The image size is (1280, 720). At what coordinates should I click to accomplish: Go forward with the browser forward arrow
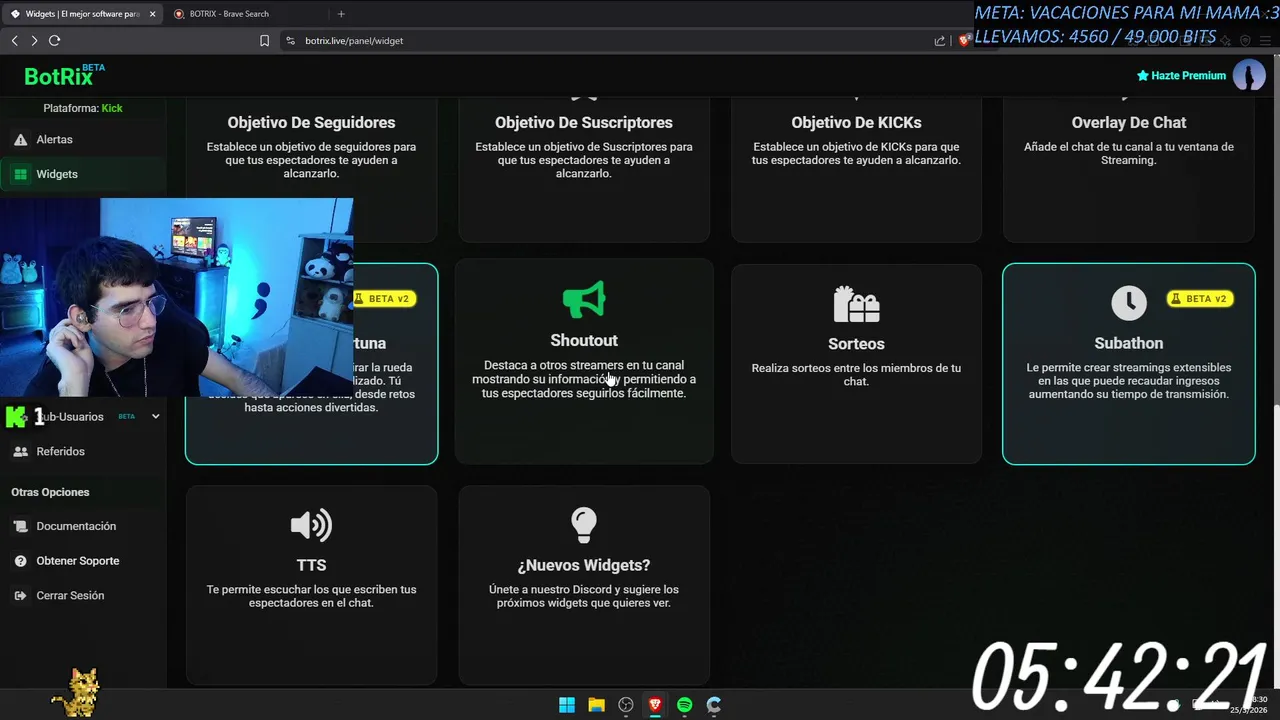(x=34, y=40)
